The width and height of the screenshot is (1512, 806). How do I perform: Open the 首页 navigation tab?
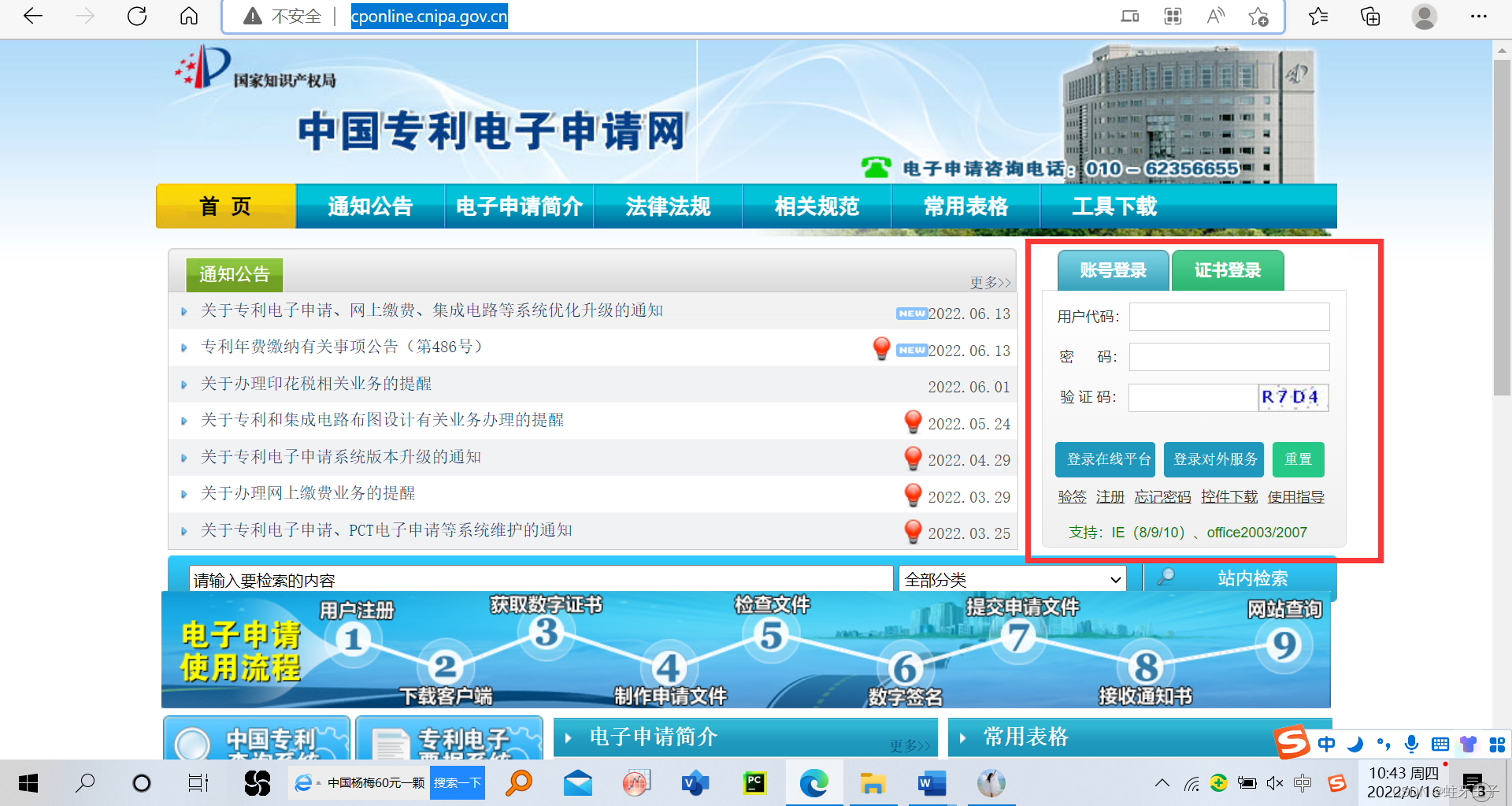tap(226, 206)
